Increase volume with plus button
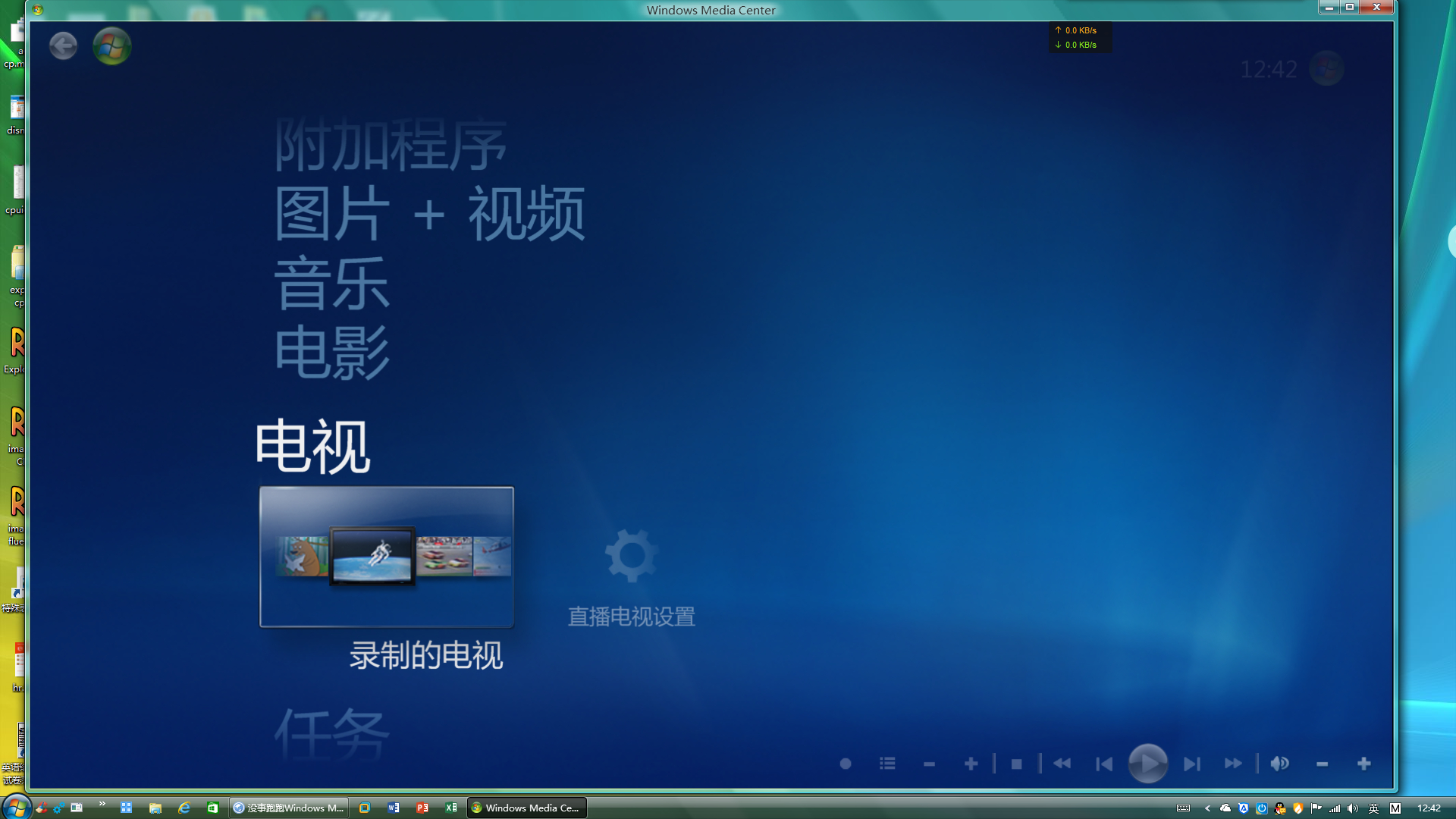The image size is (1456, 819). coord(1364,764)
